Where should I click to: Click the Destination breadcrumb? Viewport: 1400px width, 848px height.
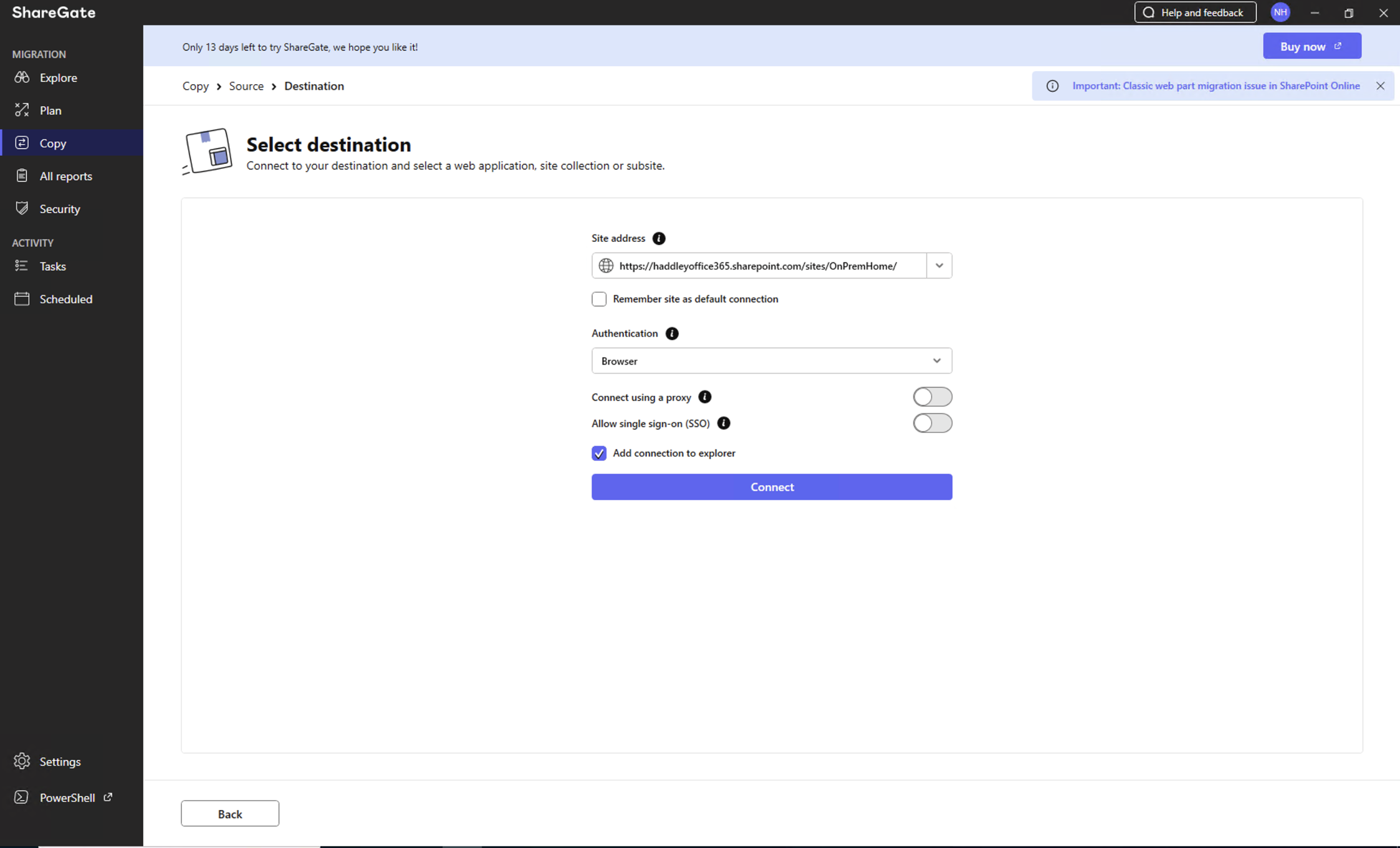[x=314, y=86]
